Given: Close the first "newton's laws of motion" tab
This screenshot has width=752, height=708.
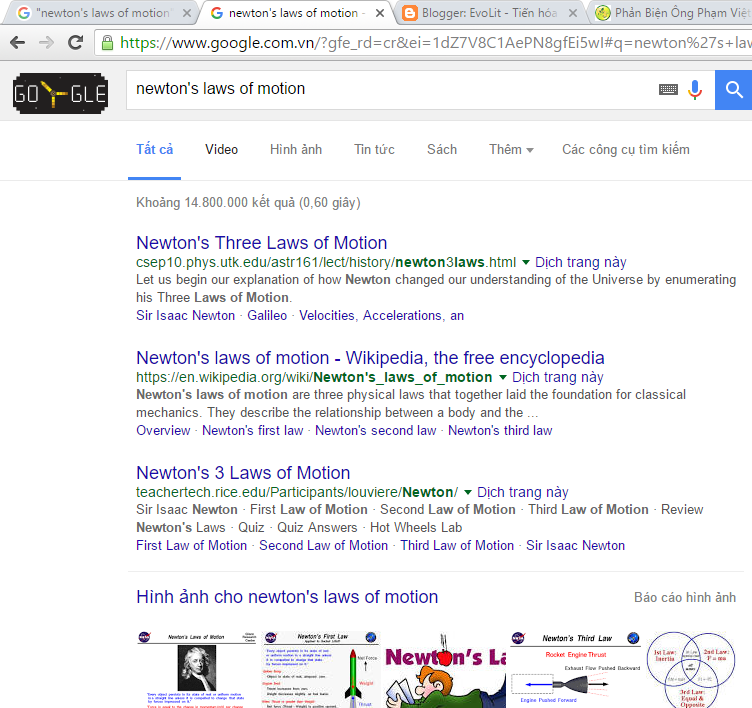Looking at the screenshot, I should click(x=187, y=13).
